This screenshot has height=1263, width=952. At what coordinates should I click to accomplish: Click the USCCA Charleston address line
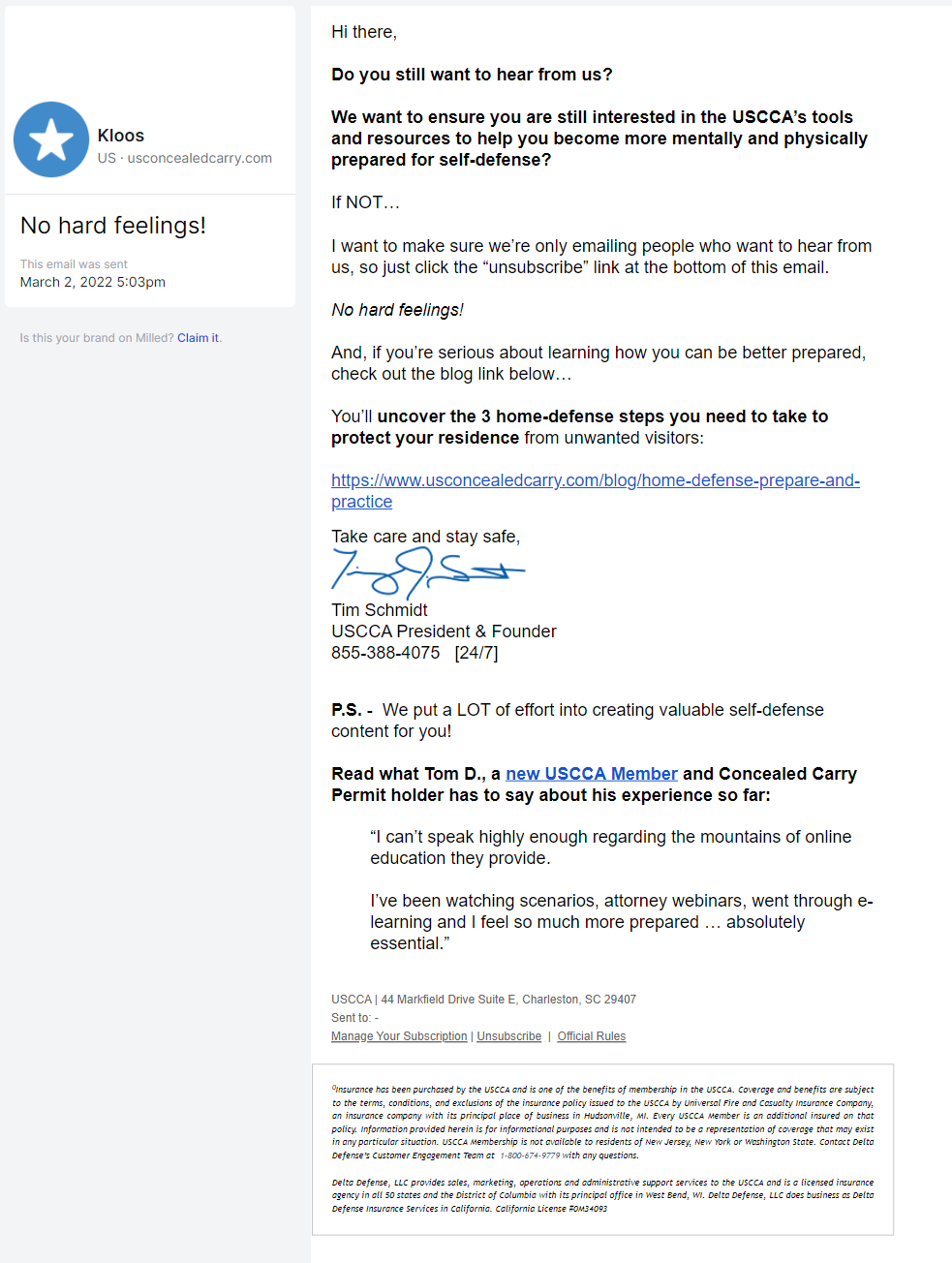point(483,999)
